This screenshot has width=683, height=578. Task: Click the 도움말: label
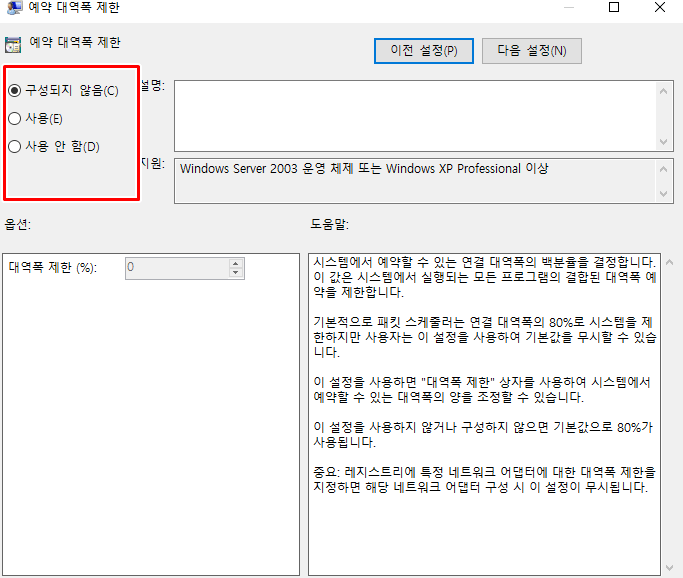click(x=329, y=224)
